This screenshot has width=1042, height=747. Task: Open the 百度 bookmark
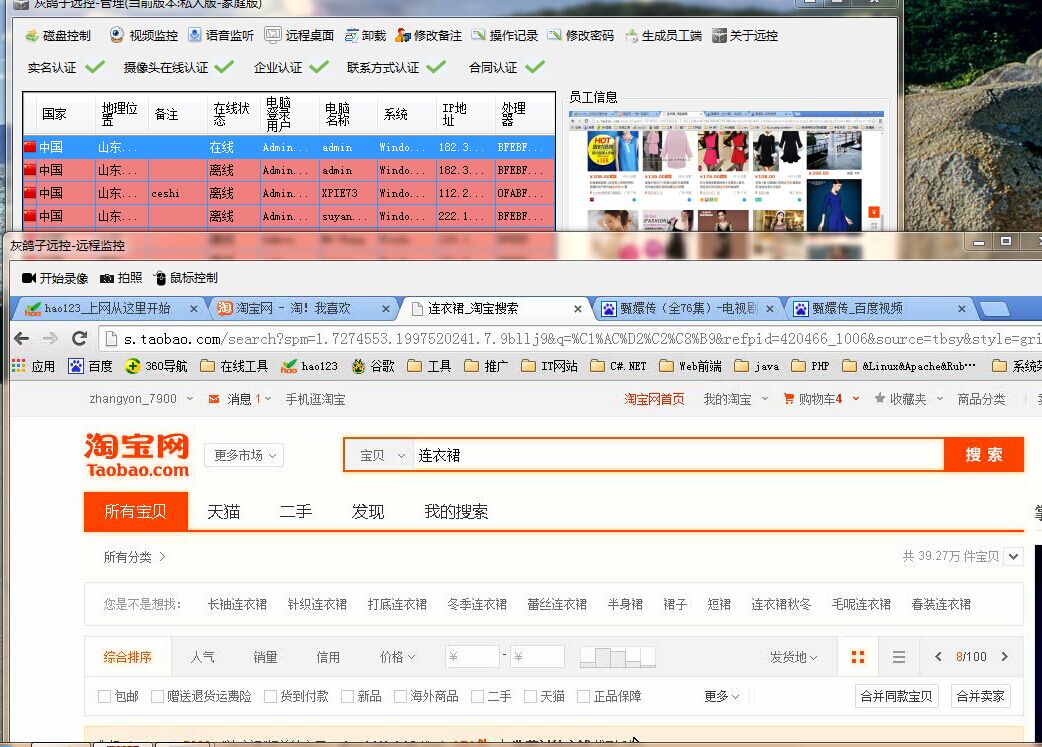[90, 366]
